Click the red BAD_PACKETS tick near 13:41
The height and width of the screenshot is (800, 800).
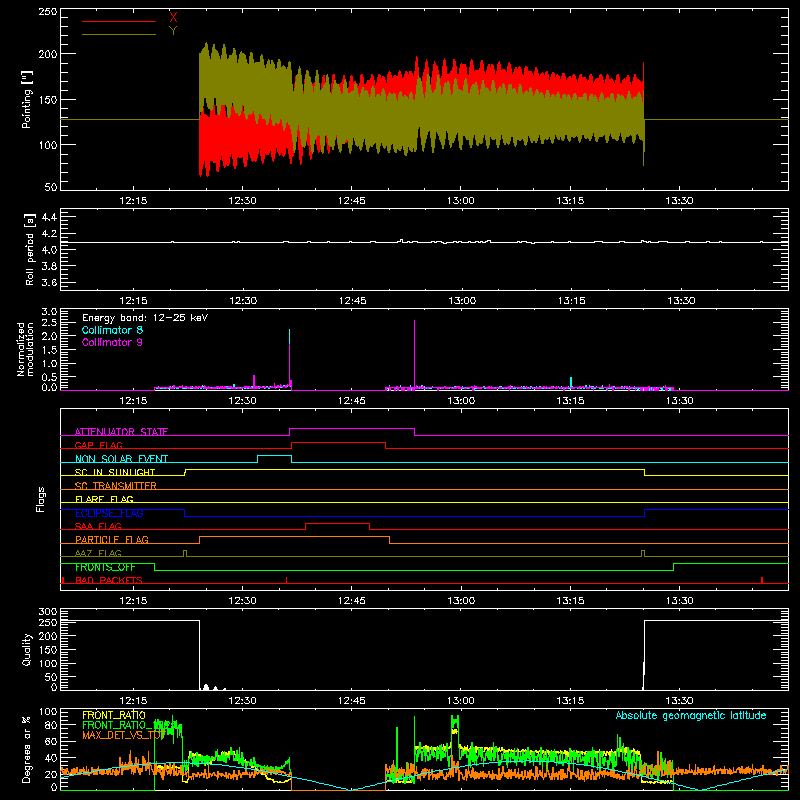click(x=762, y=580)
